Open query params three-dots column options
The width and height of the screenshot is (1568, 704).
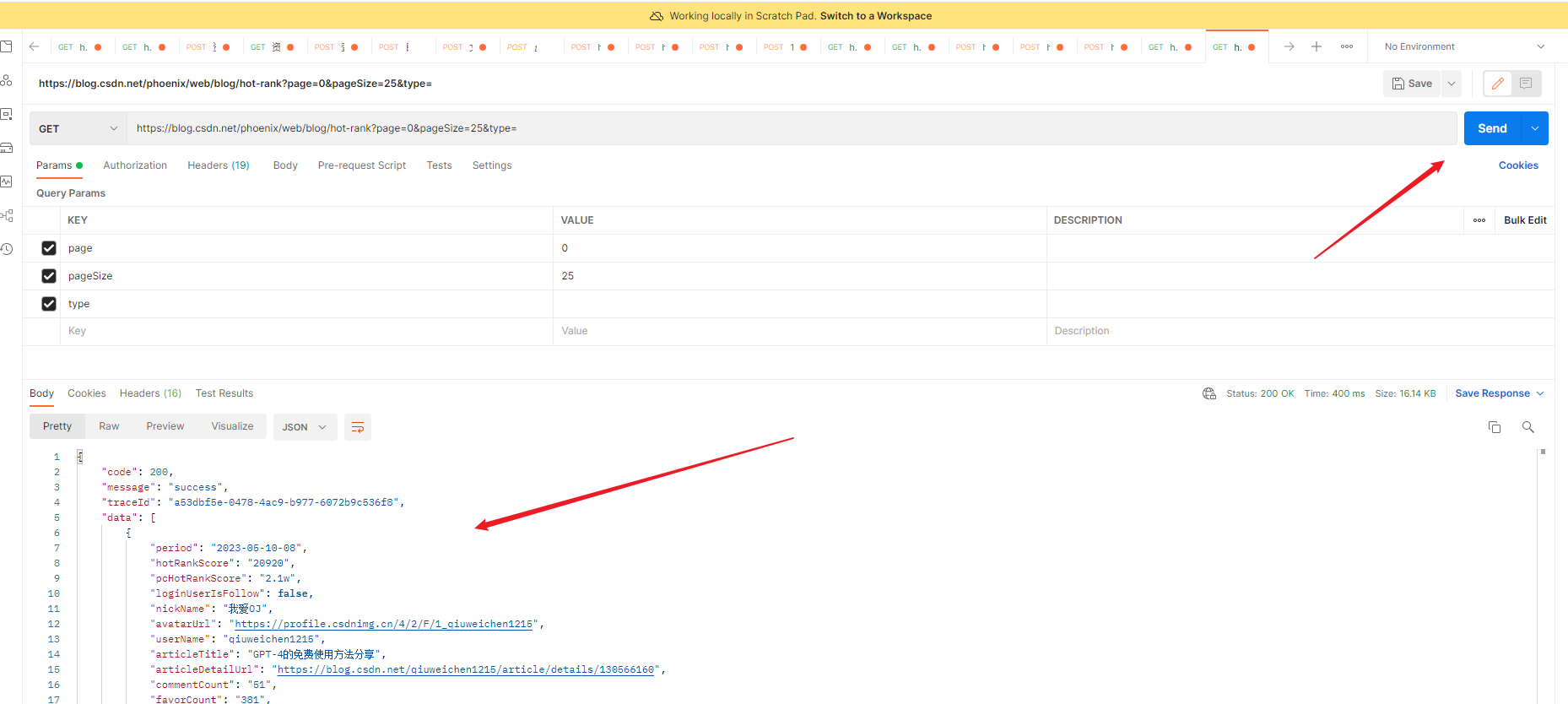pyautogui.click(x=1479, y=220)
